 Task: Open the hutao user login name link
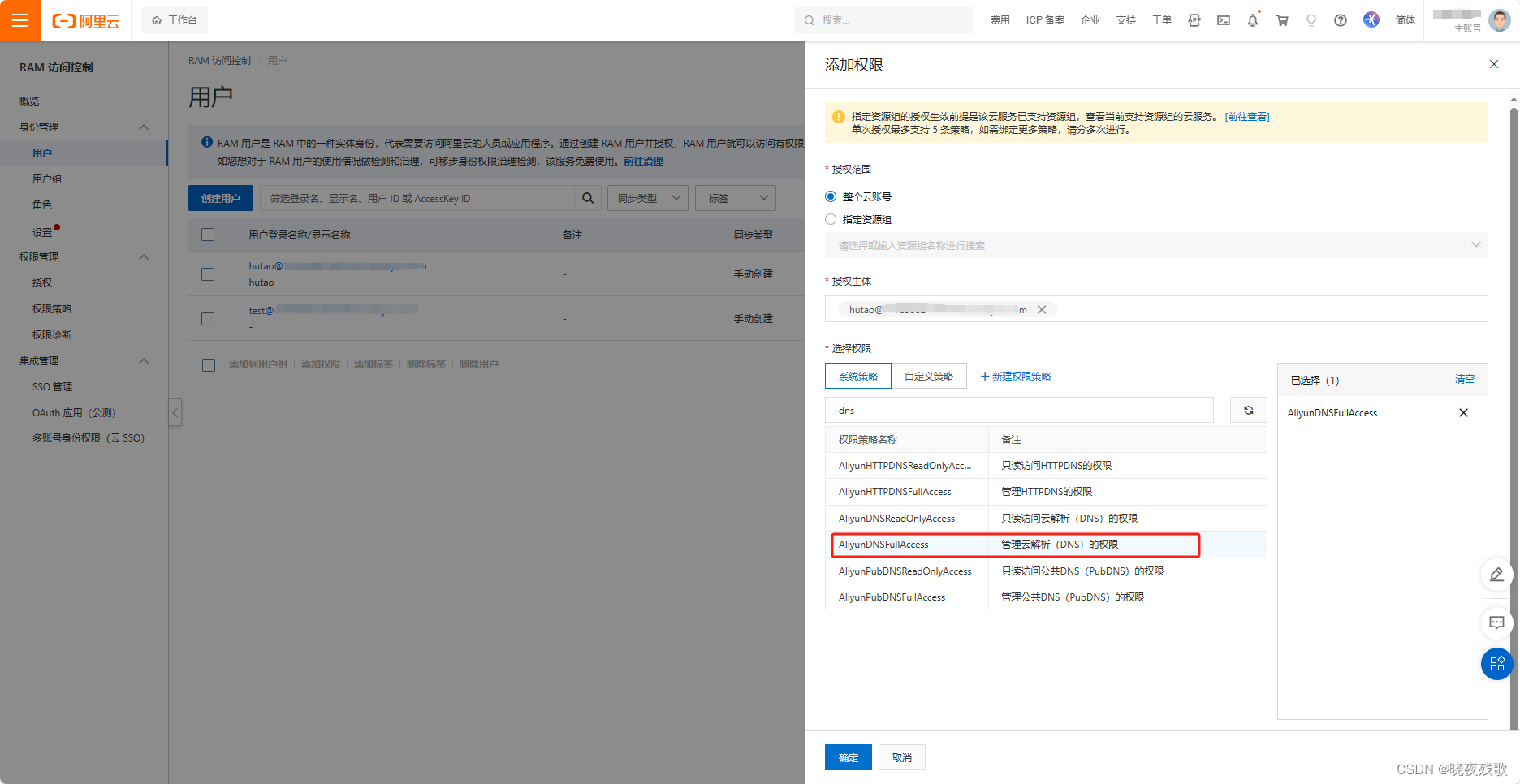(x=338, y=266)
